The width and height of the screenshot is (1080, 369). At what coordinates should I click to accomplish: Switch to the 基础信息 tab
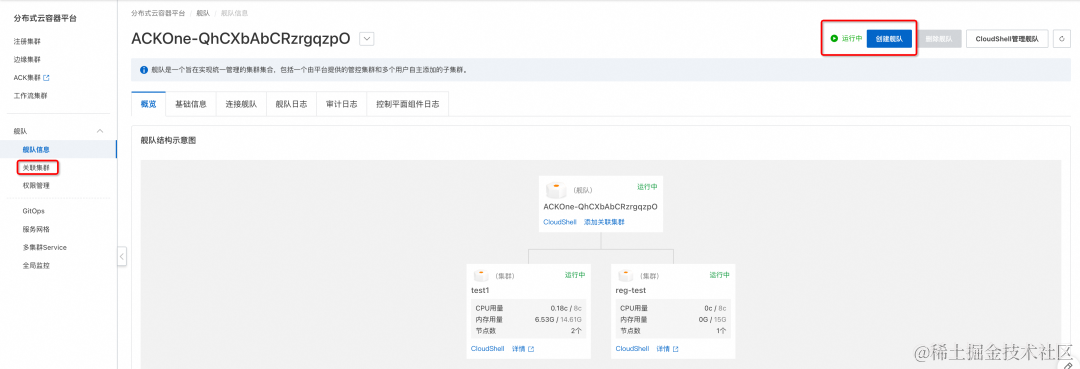tap(191, 105)
